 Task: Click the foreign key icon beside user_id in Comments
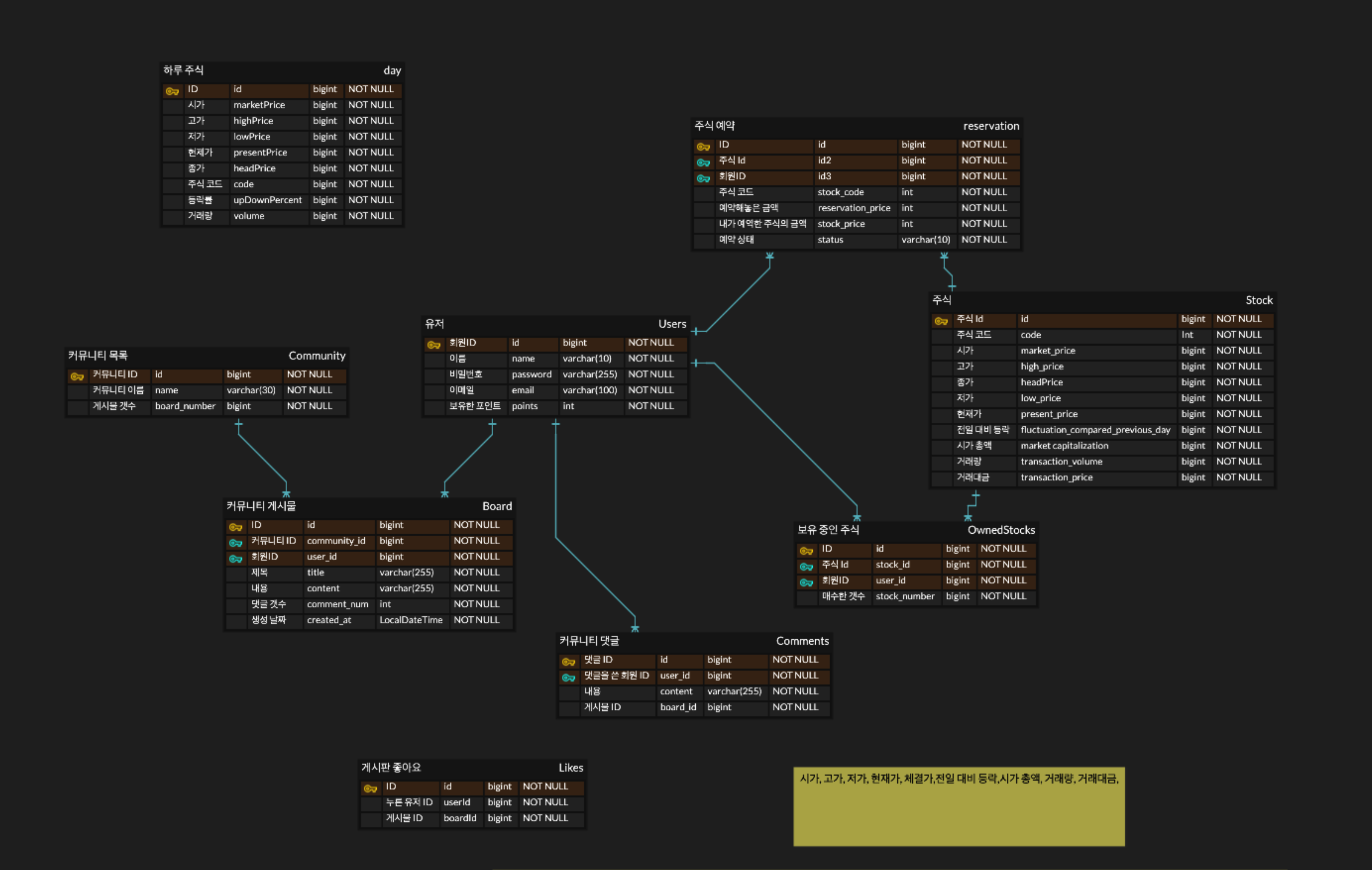[x=569, y=677]
